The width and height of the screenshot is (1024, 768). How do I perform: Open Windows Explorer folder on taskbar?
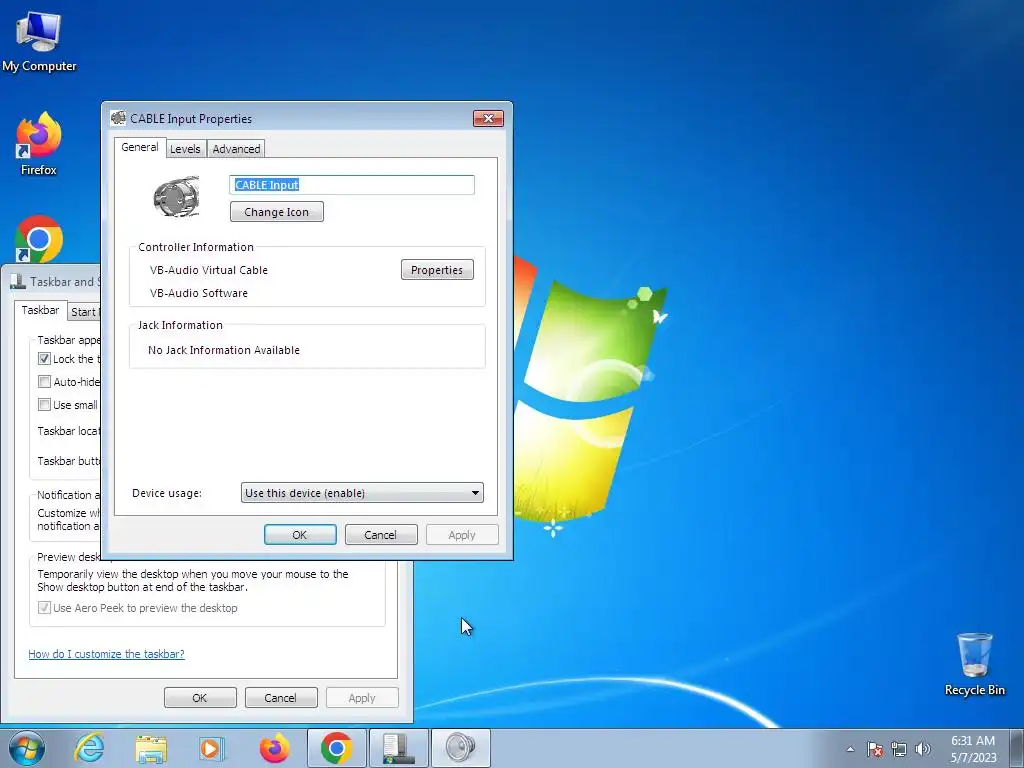point(151,748)
